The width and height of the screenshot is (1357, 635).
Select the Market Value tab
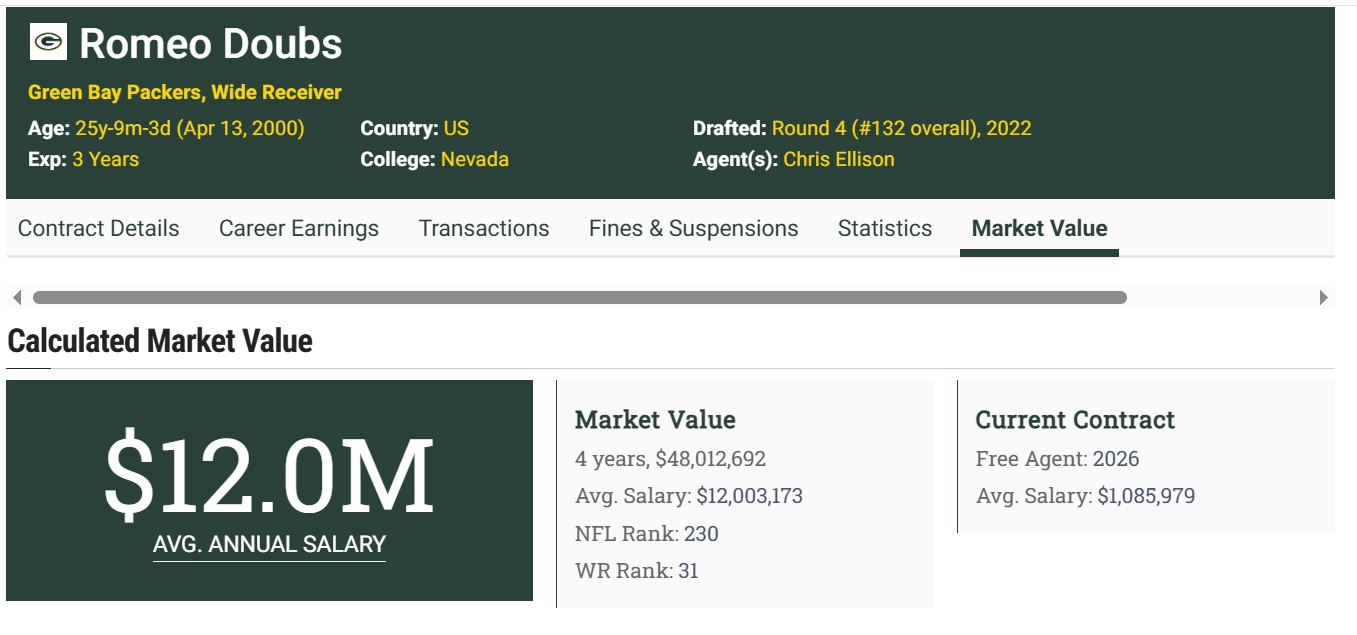pos(1040,228)
